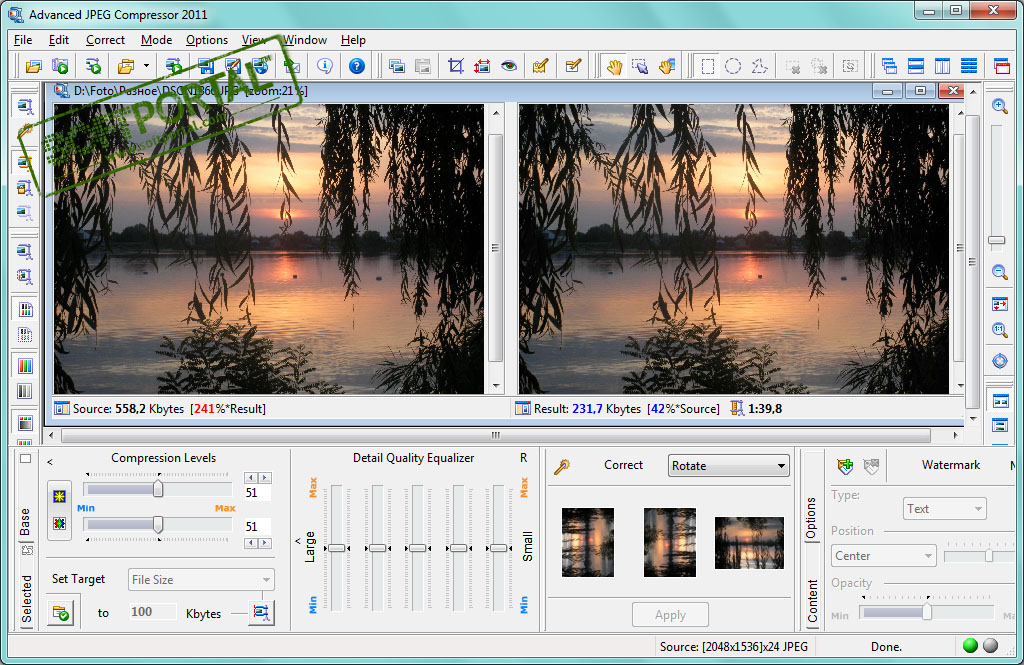Click the stopwatch download time icon
This screenshot has width=1024, height=665.
(x=737, y=409)
